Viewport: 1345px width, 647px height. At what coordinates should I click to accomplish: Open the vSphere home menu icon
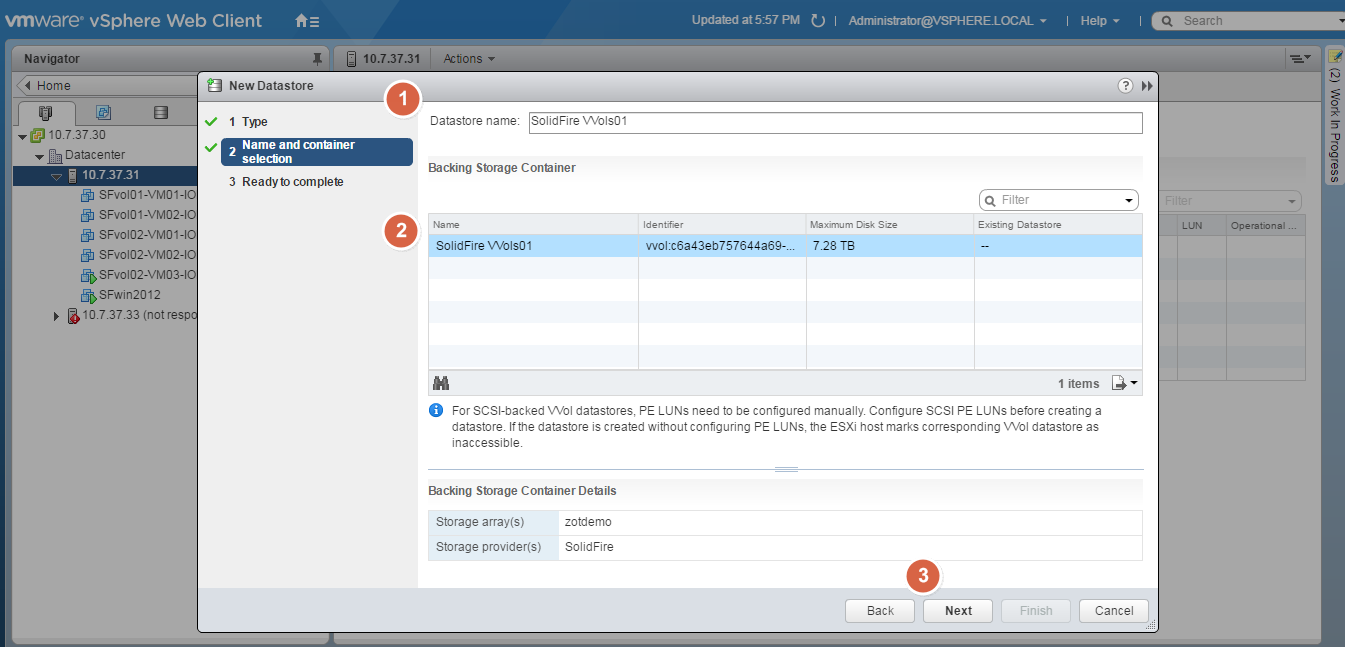tap(307, 20)
